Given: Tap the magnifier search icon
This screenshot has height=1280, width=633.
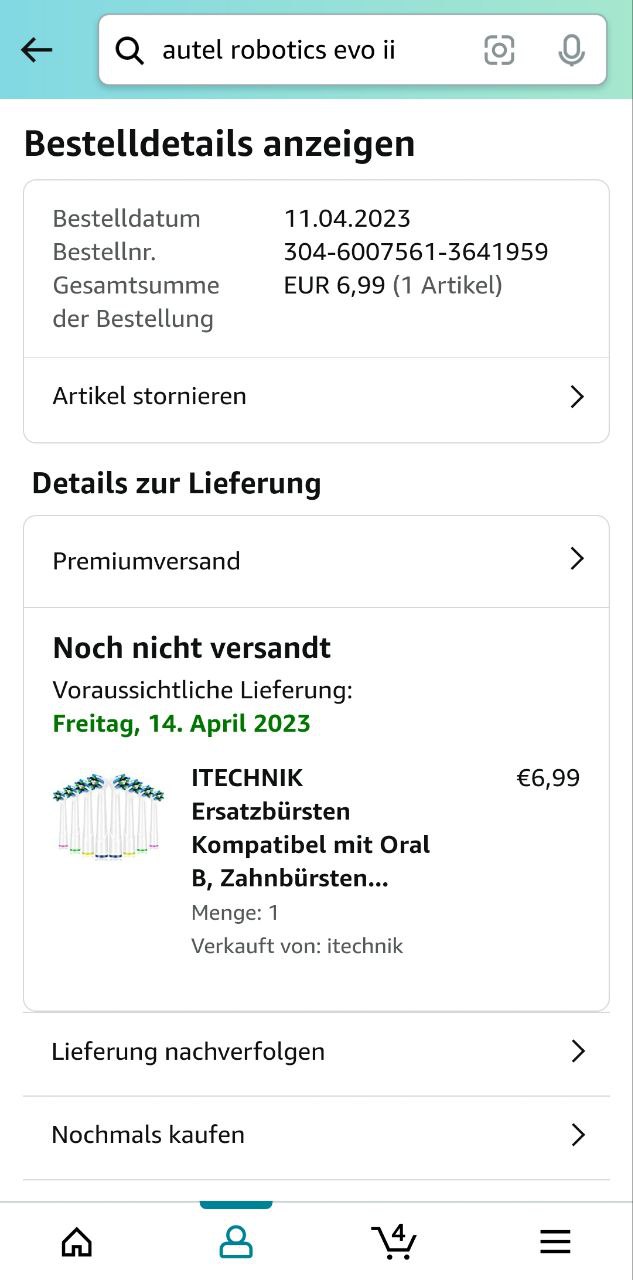Looking at the screenshot, I should [130, 50].
